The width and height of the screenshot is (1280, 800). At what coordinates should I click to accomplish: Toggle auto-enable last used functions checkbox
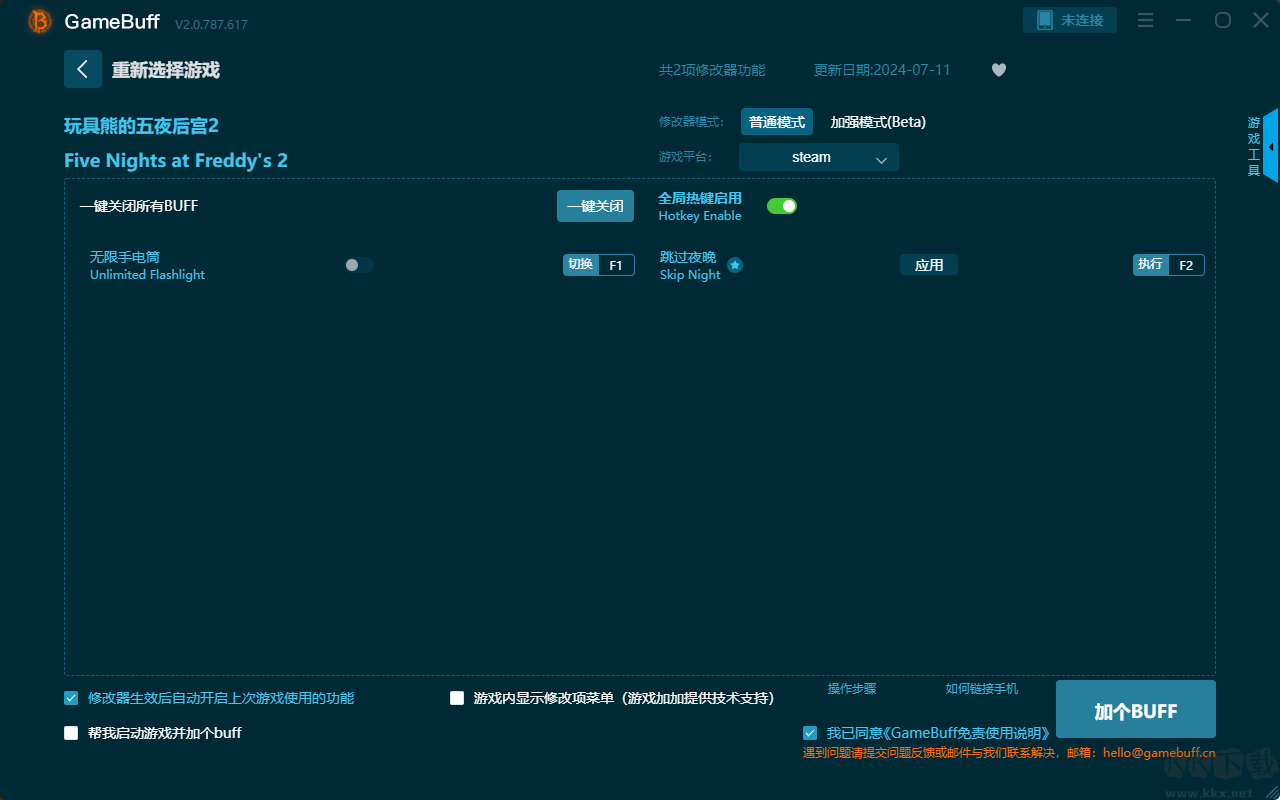[x=71, y=698]
